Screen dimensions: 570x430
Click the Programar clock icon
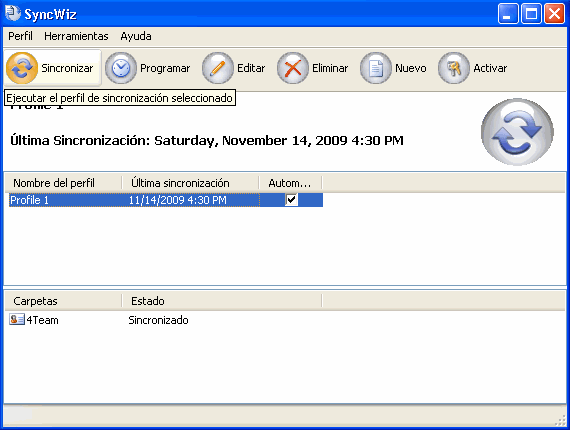coord(121,68)
